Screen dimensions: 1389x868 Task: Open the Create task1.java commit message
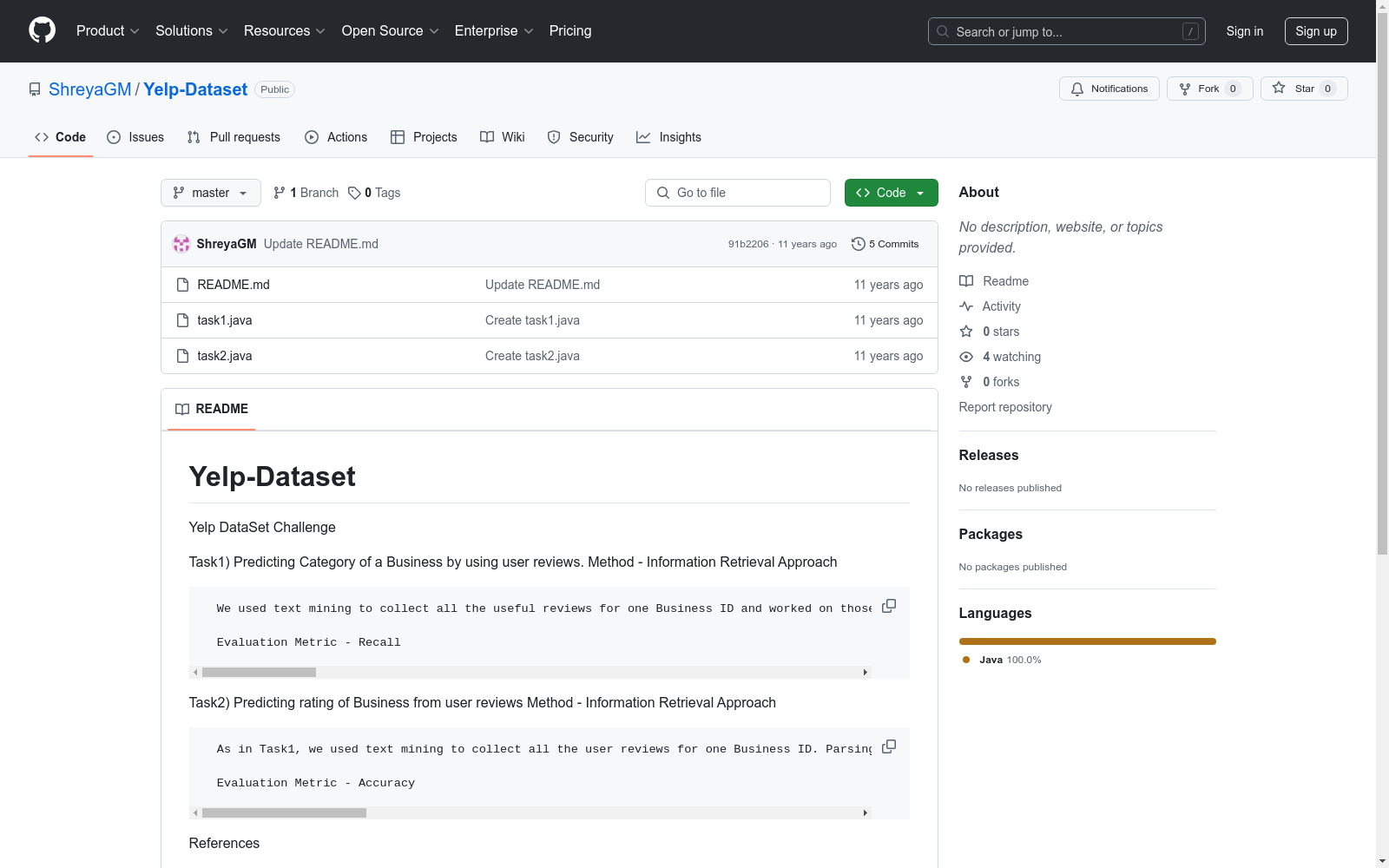532,320
